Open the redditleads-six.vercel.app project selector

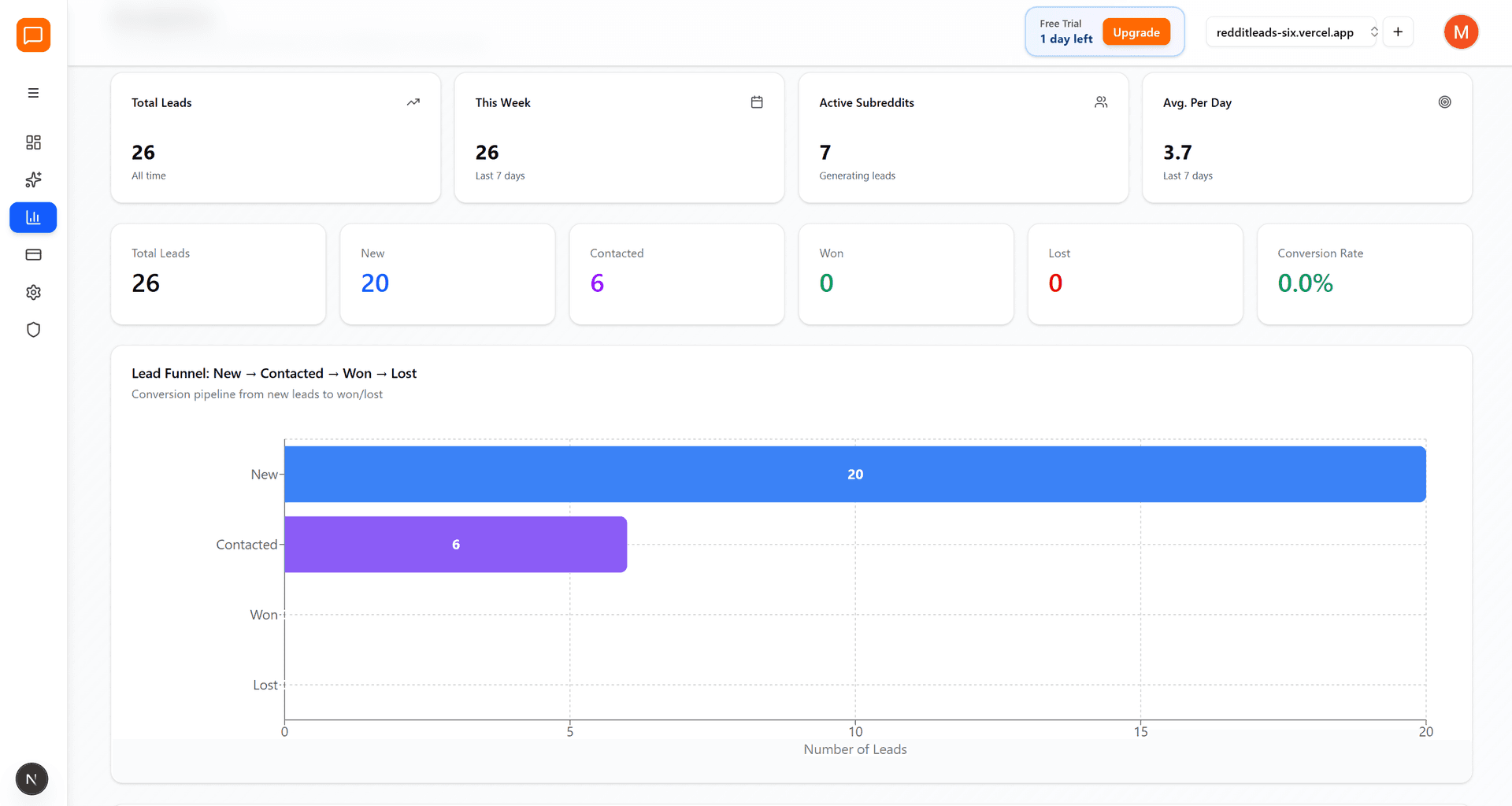click(1291, 32)
